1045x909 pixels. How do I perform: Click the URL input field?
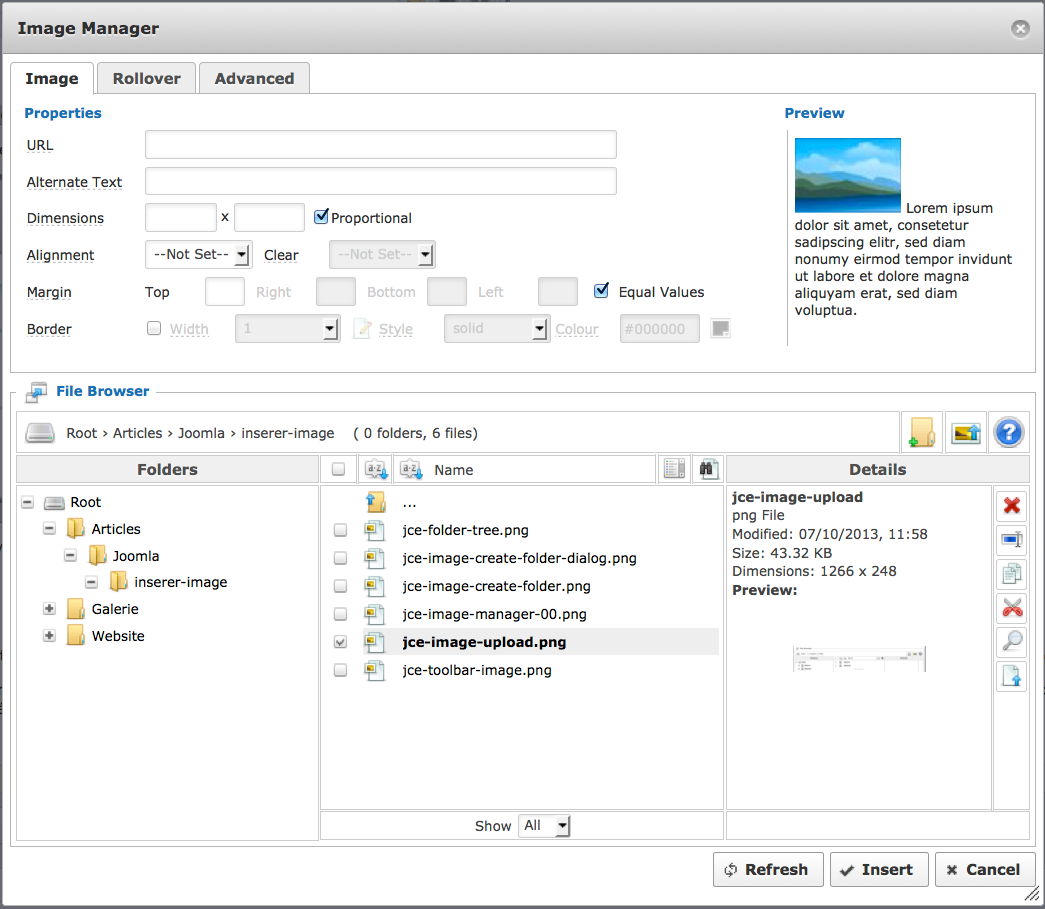[381, 145]
